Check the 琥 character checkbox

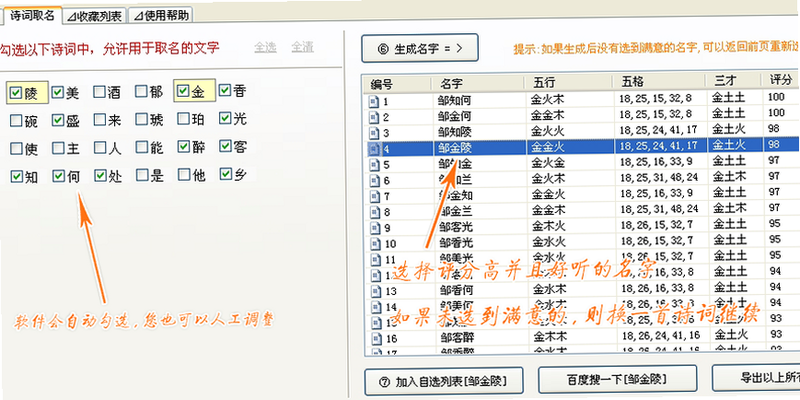pos(141,119)
